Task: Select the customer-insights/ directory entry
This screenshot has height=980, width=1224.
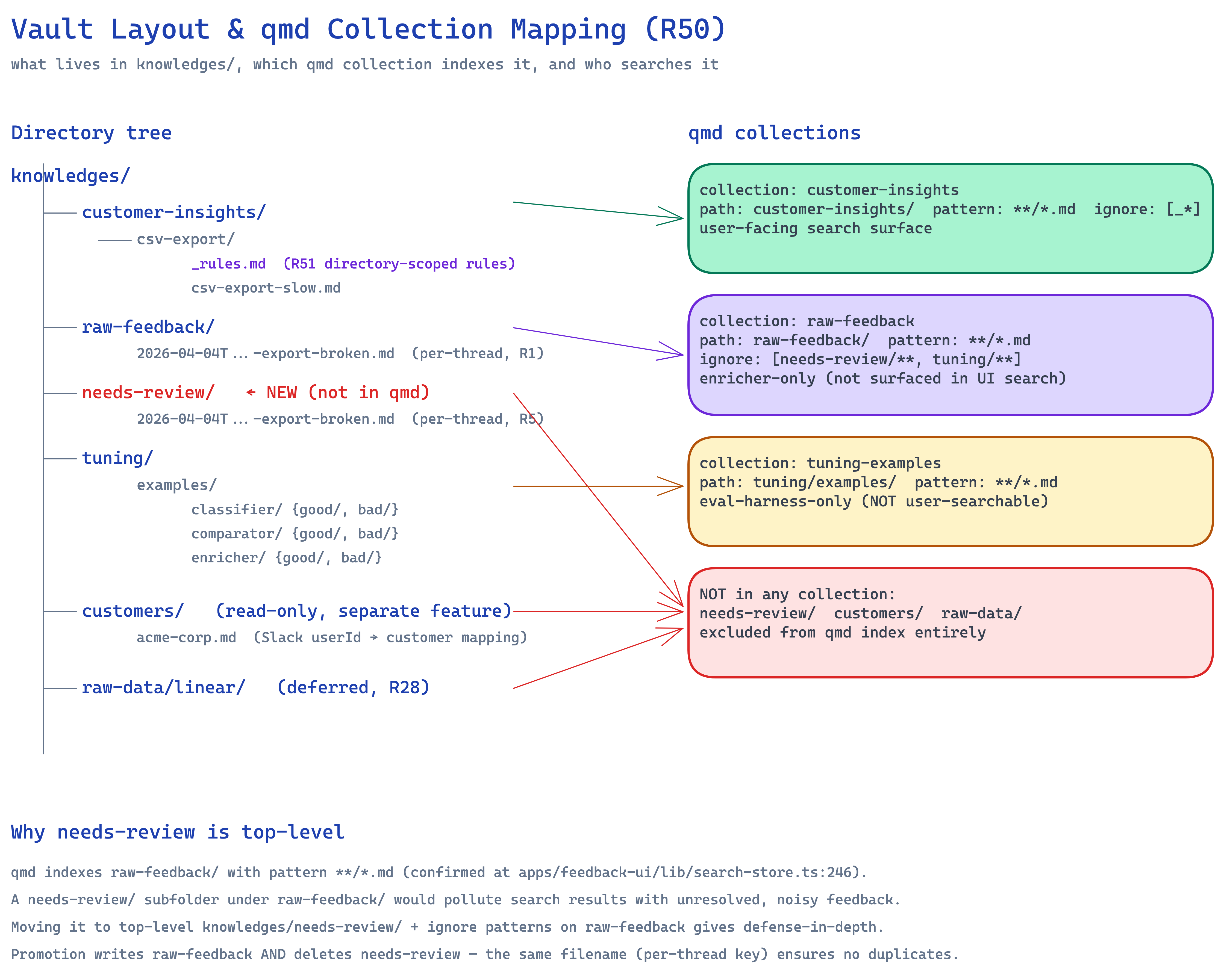Action: [174, 212]
